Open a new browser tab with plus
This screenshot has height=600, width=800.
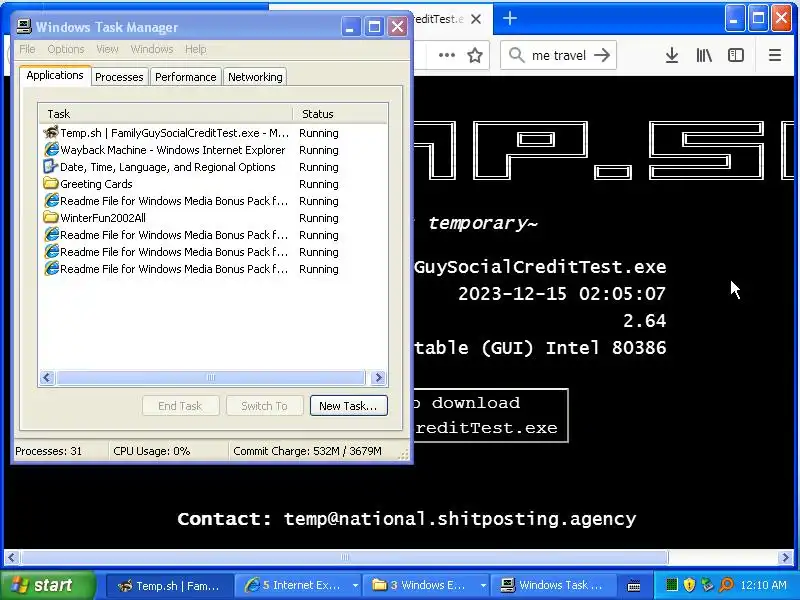click(x=510, y=19)
